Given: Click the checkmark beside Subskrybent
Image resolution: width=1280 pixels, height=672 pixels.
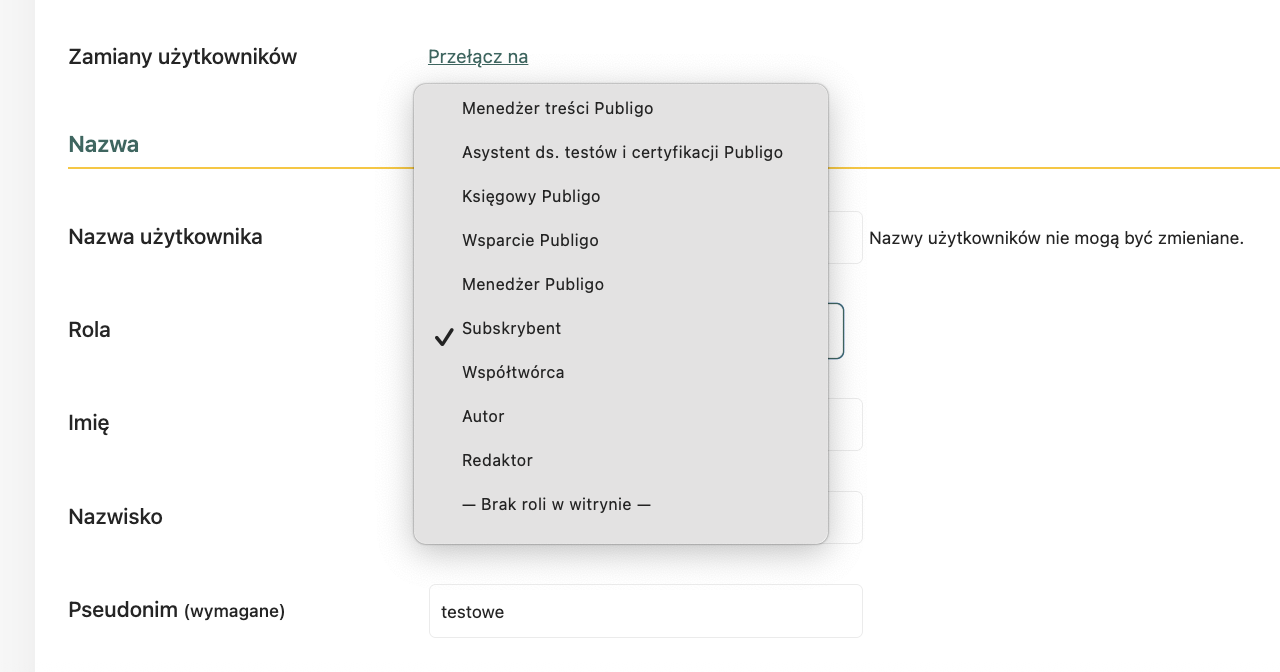Looking at the screenshot, I should (444, 338).
